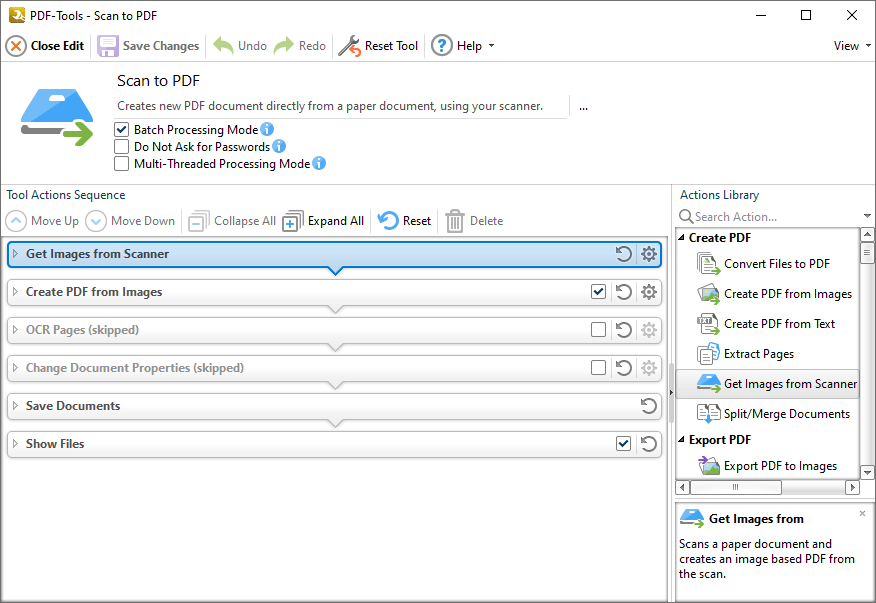Reset the Save Documents action with its arrow icon

click(648, 406)
